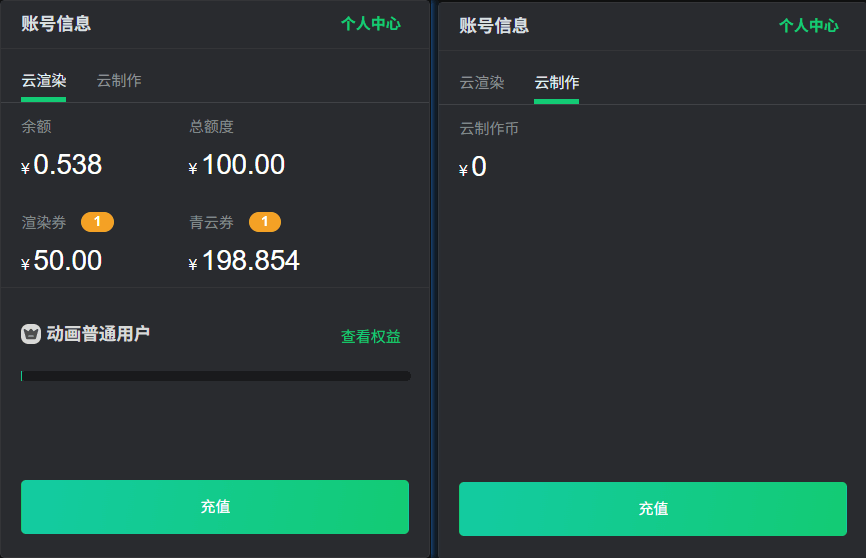Click the 充值 button in right panel

tap(653, 509)
